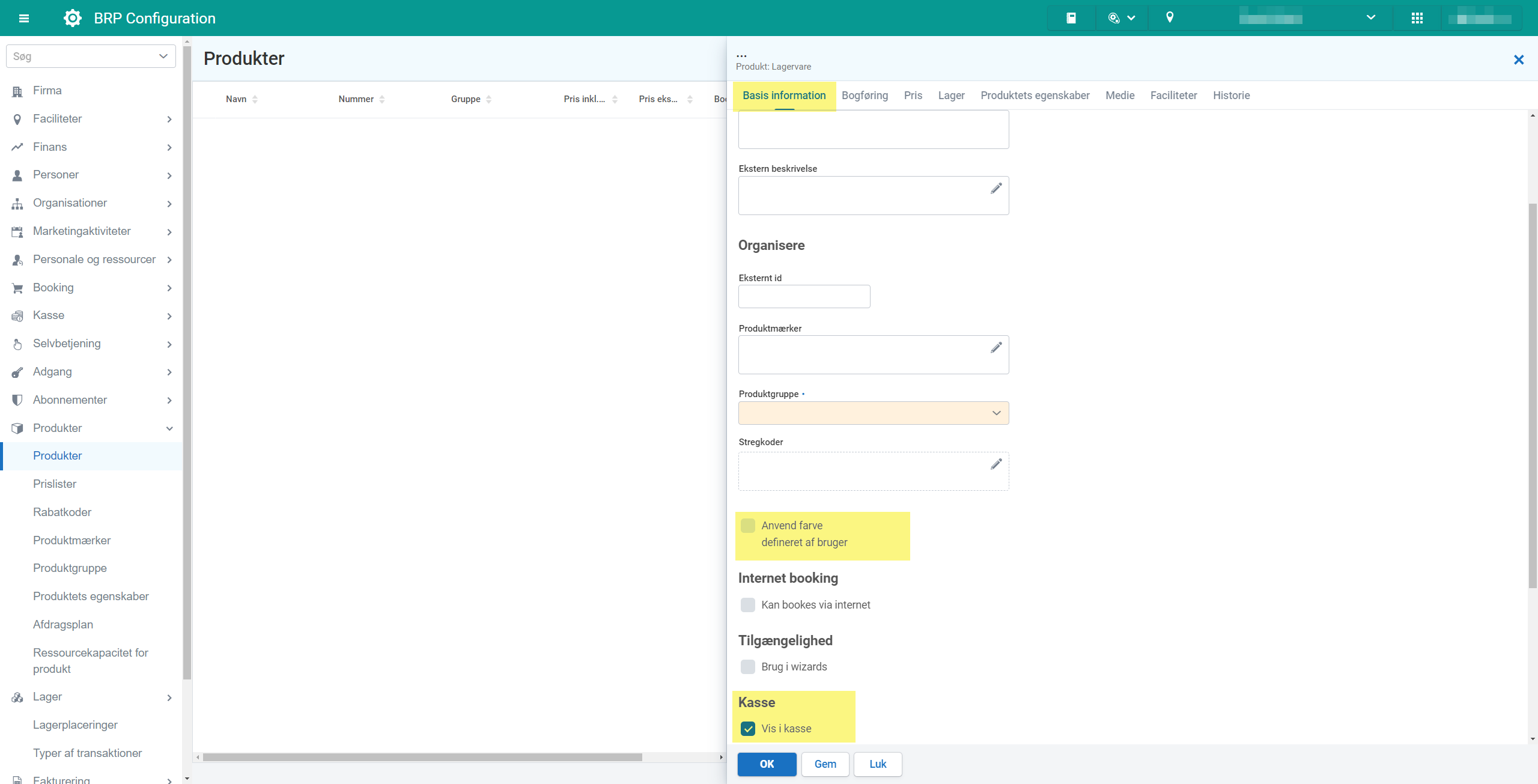Open Produktgruppe in the sidebar
The width and height of the screenshot is (1538, 784).
(70, 568)
